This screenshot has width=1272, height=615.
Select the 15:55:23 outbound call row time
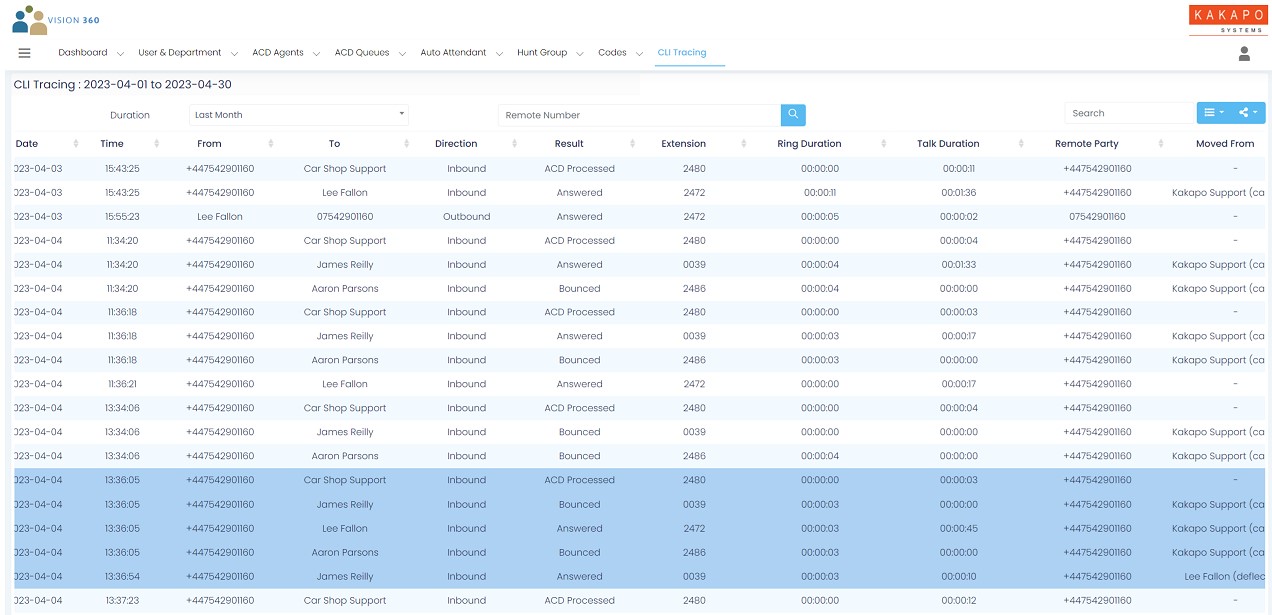pos(121,217)
